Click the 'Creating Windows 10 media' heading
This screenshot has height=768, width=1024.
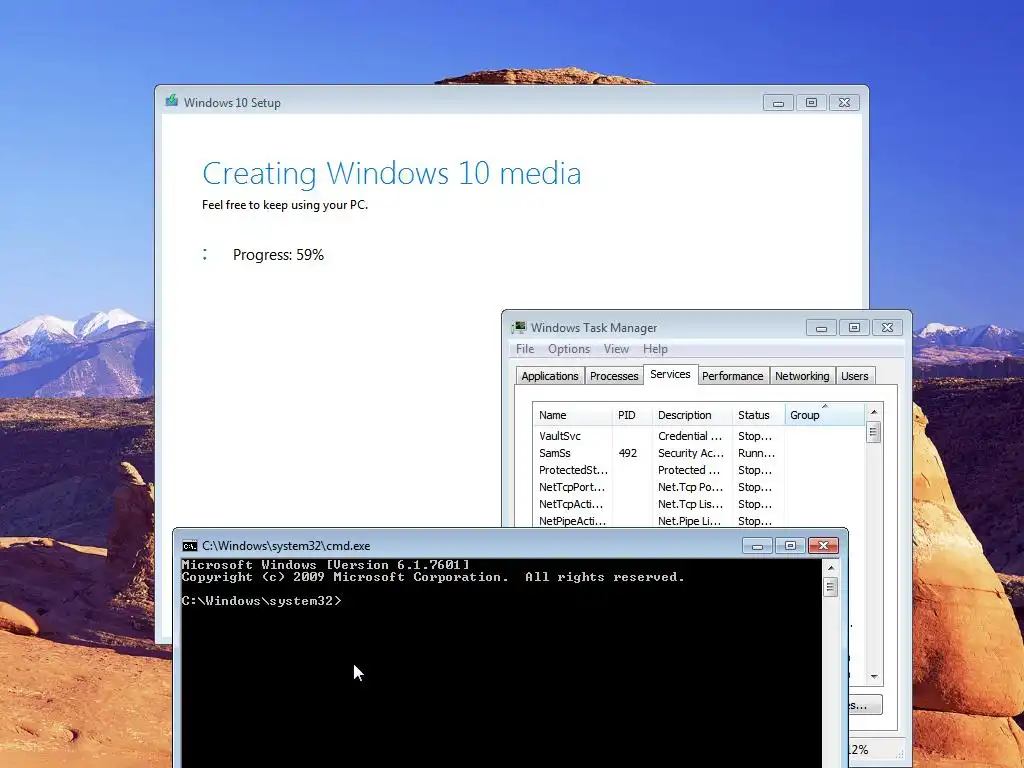[x=392, y=174]
